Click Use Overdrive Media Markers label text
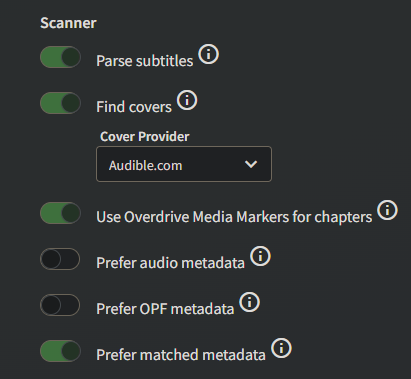 click(x=234, y=217)
